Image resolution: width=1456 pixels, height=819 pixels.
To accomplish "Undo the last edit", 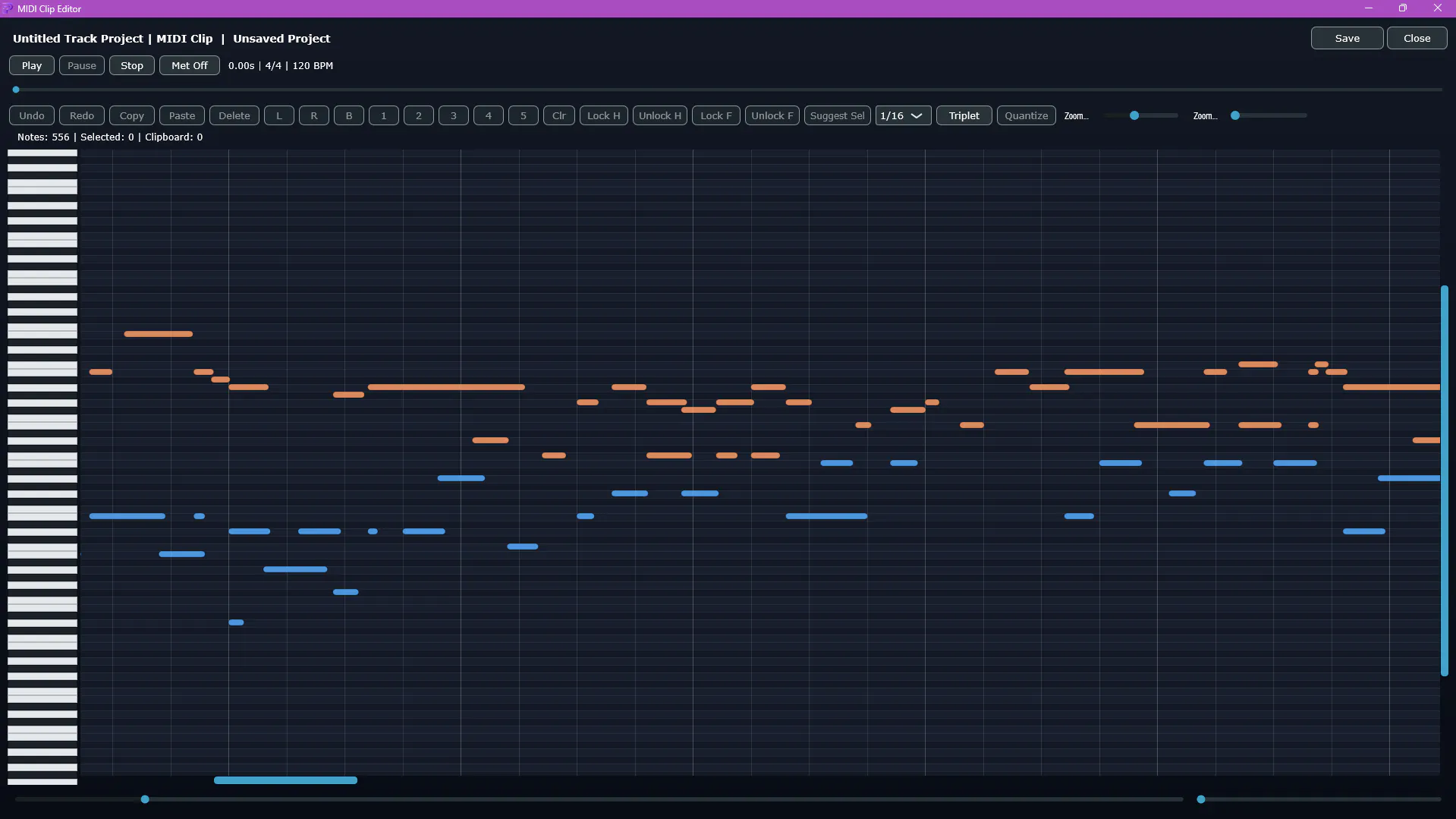I will click(x=32, y=115).
